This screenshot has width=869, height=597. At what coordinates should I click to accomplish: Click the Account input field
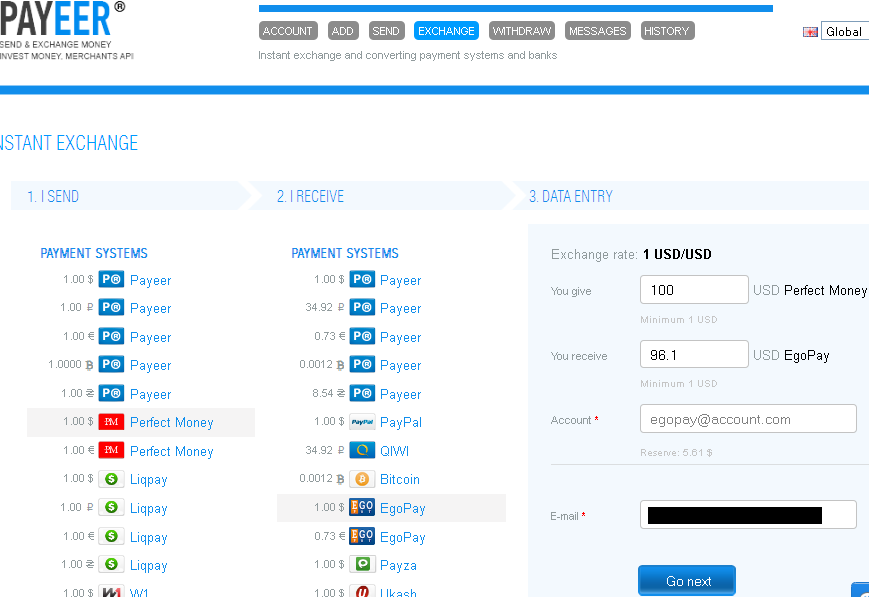(748, 419)
